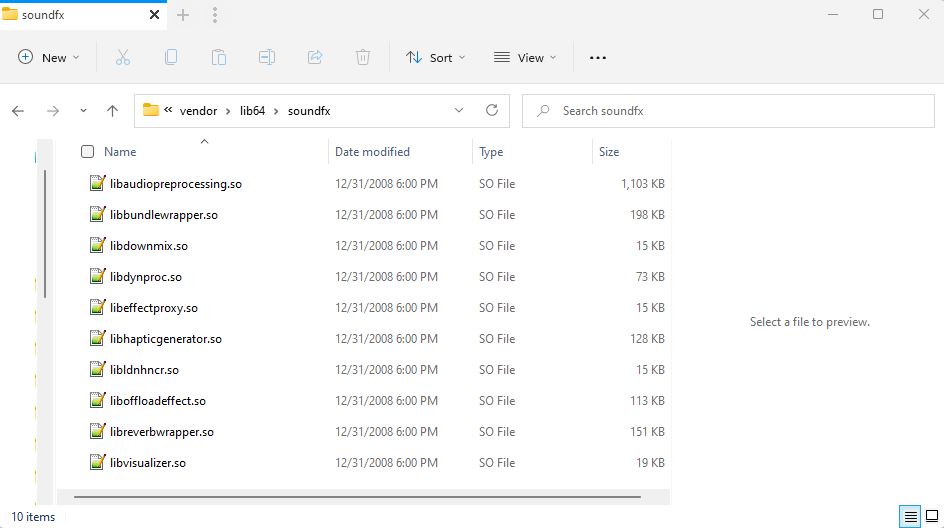Click the 19 KB size value
Image resolution: width=944 pixels, height=528 pixels.
650,462
